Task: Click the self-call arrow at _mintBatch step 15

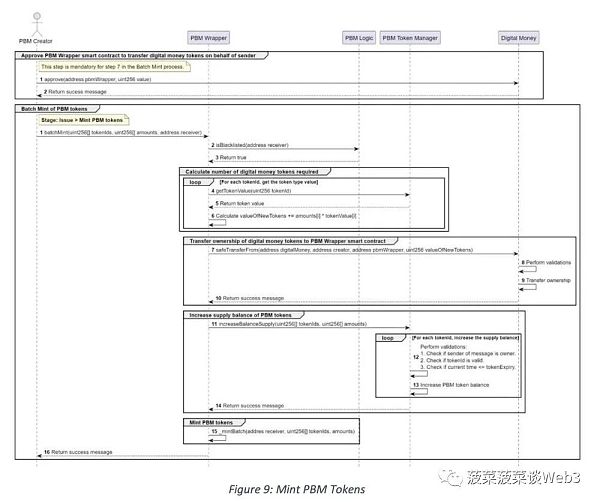Action: (x=214, y=436)
